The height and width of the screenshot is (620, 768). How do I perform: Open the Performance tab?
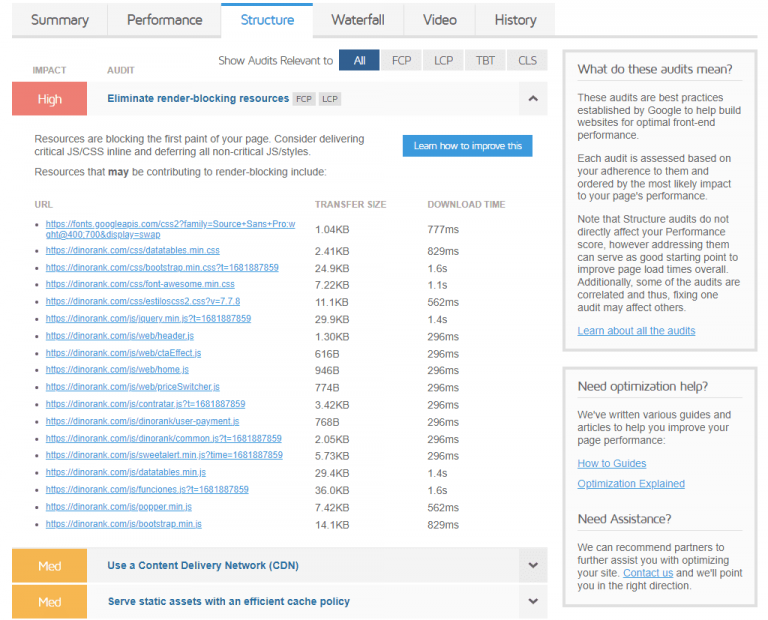(x=165, y=20)
